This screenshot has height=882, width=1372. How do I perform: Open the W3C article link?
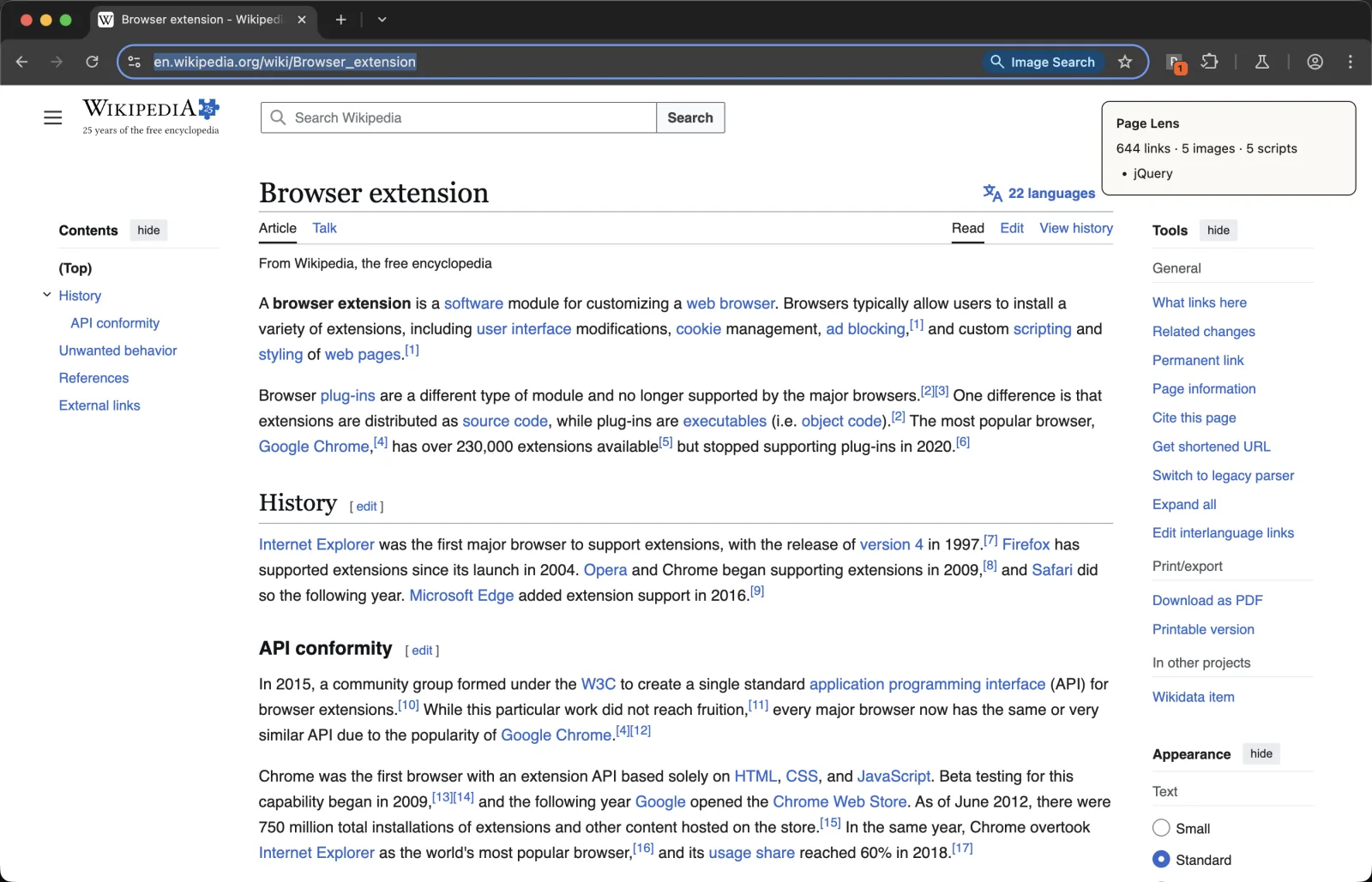pyautogui.click(x=599, y=684)
